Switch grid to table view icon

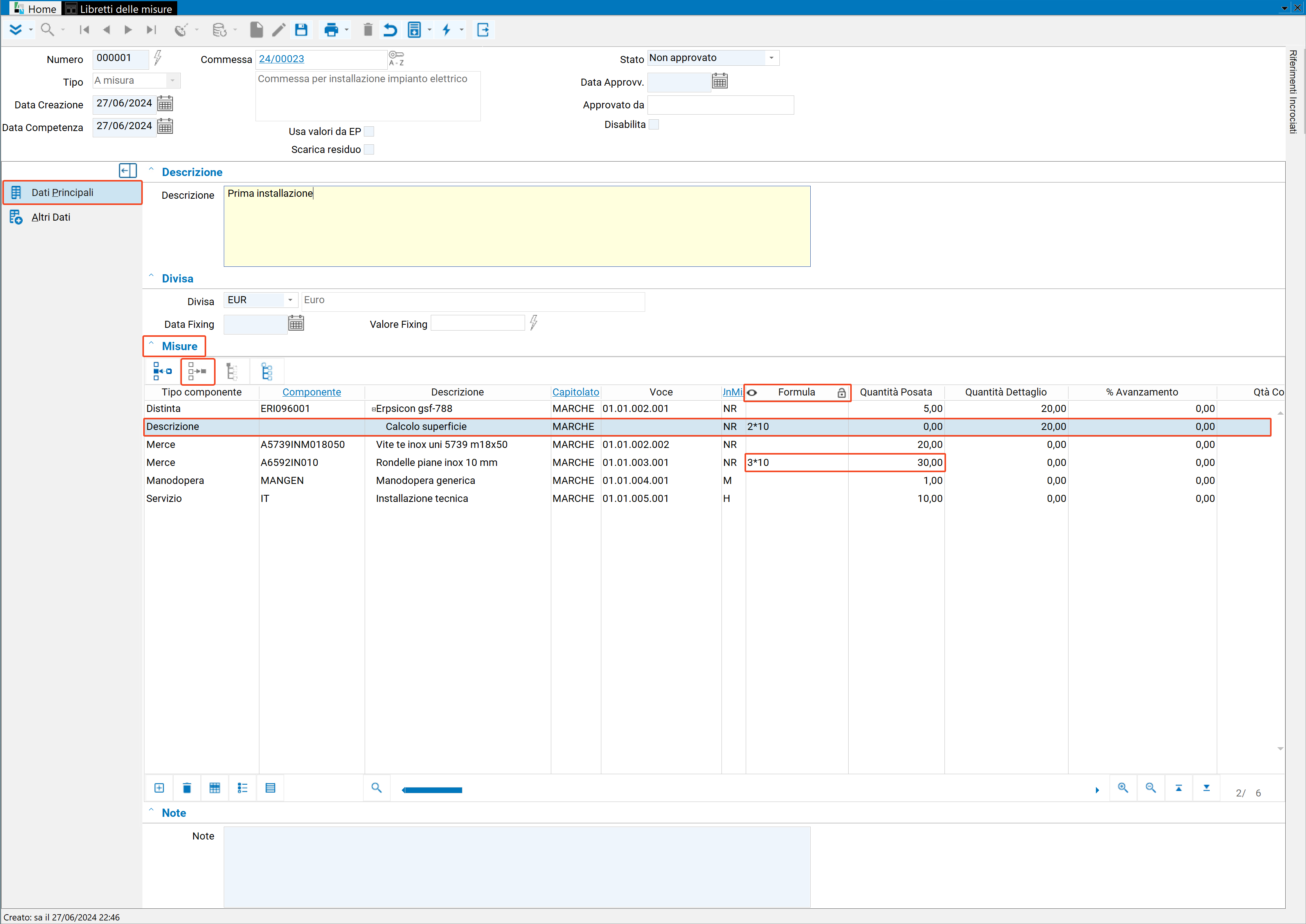click(x=214, y=788)
